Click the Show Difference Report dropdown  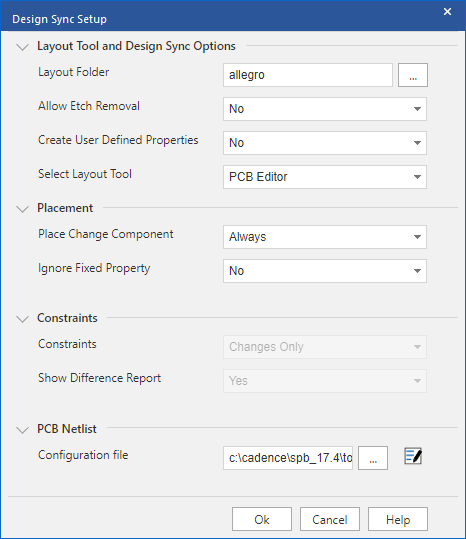pos(325,381)
